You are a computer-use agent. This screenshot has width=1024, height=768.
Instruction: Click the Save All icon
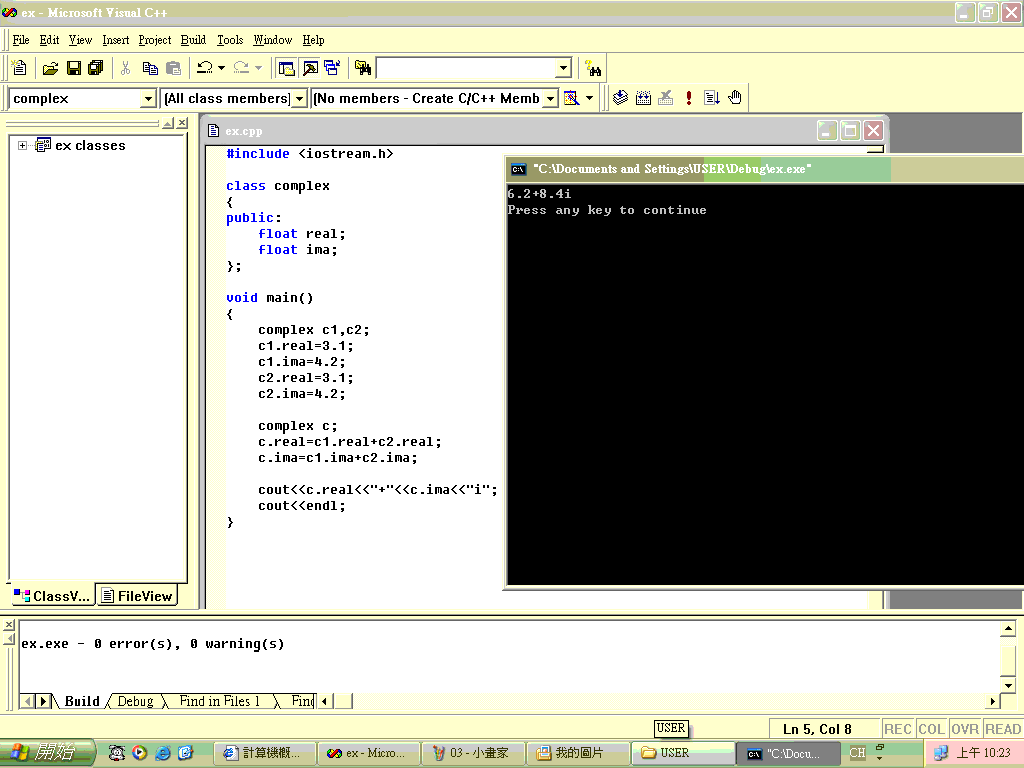click(95, 68)
